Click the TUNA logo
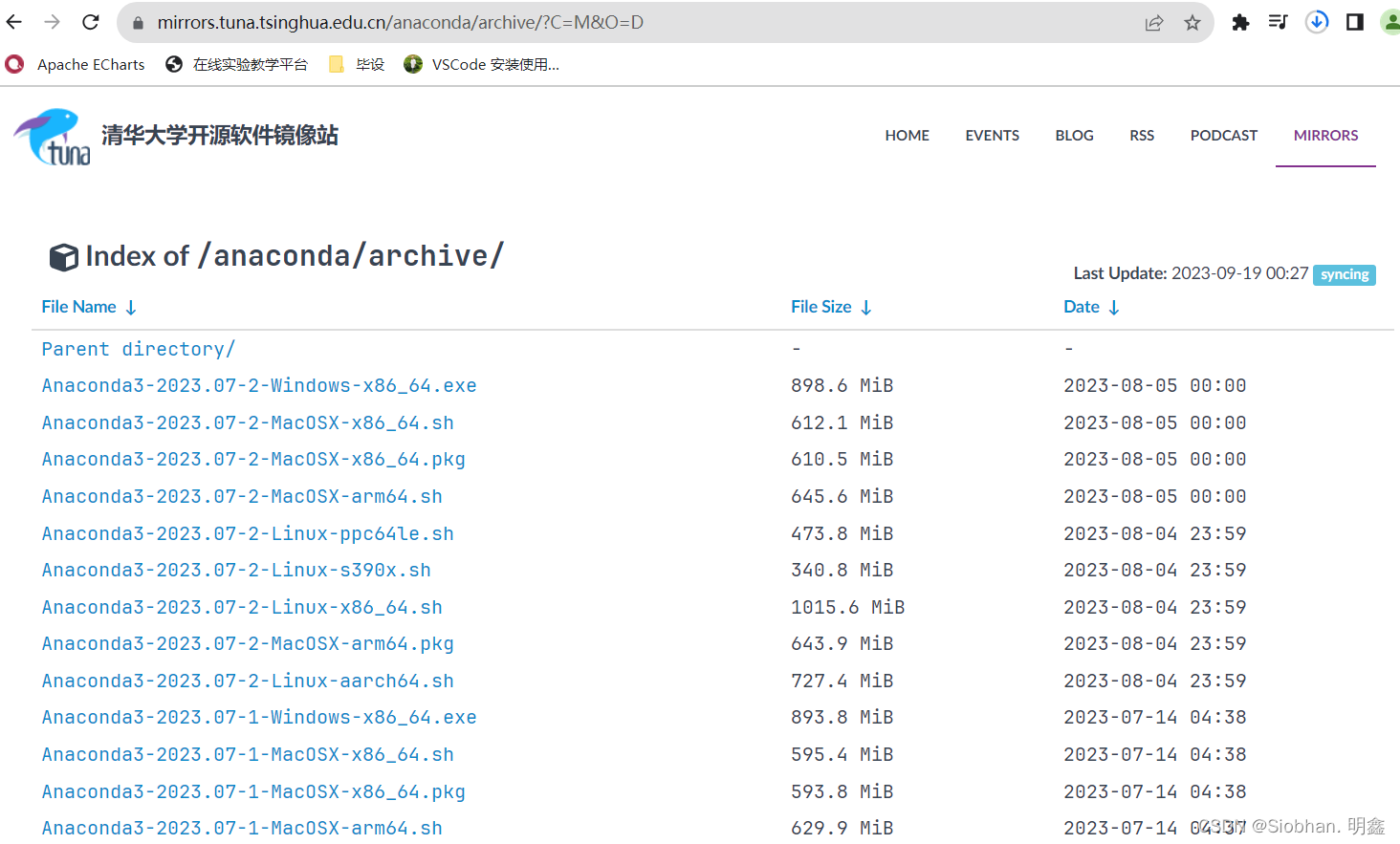Screen dimensions: 1400x844 coord(53,137)
